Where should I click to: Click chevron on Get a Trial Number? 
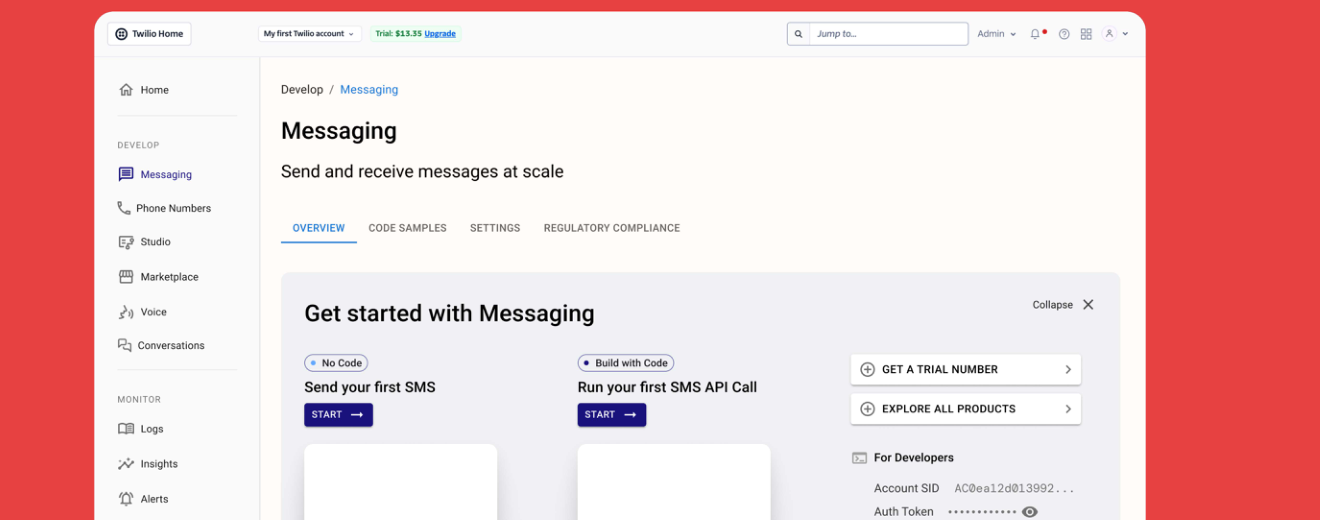tap(1068, 370)
